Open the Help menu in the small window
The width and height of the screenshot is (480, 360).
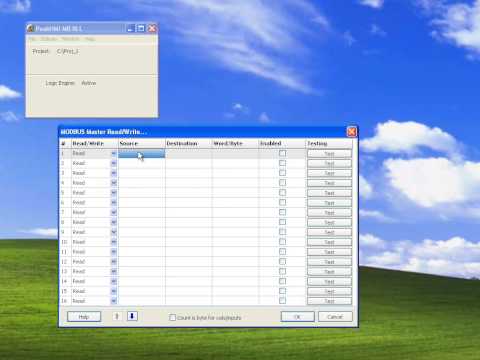coord(90,39)
